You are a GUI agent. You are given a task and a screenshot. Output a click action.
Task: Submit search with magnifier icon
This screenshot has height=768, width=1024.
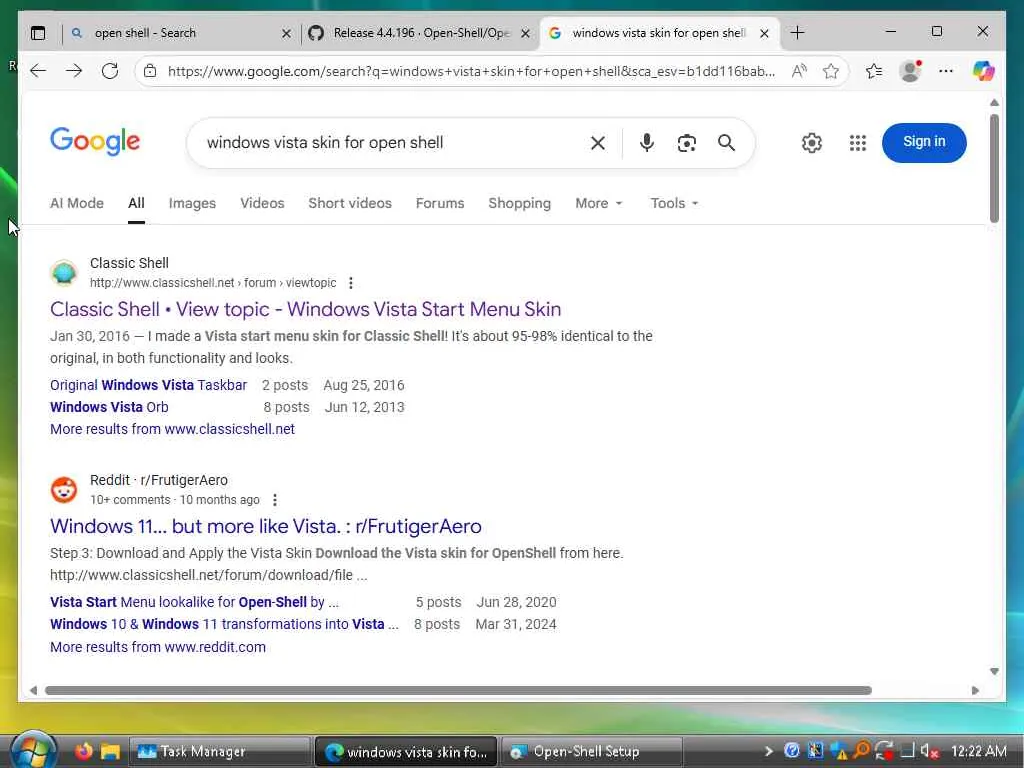point(726,143)
